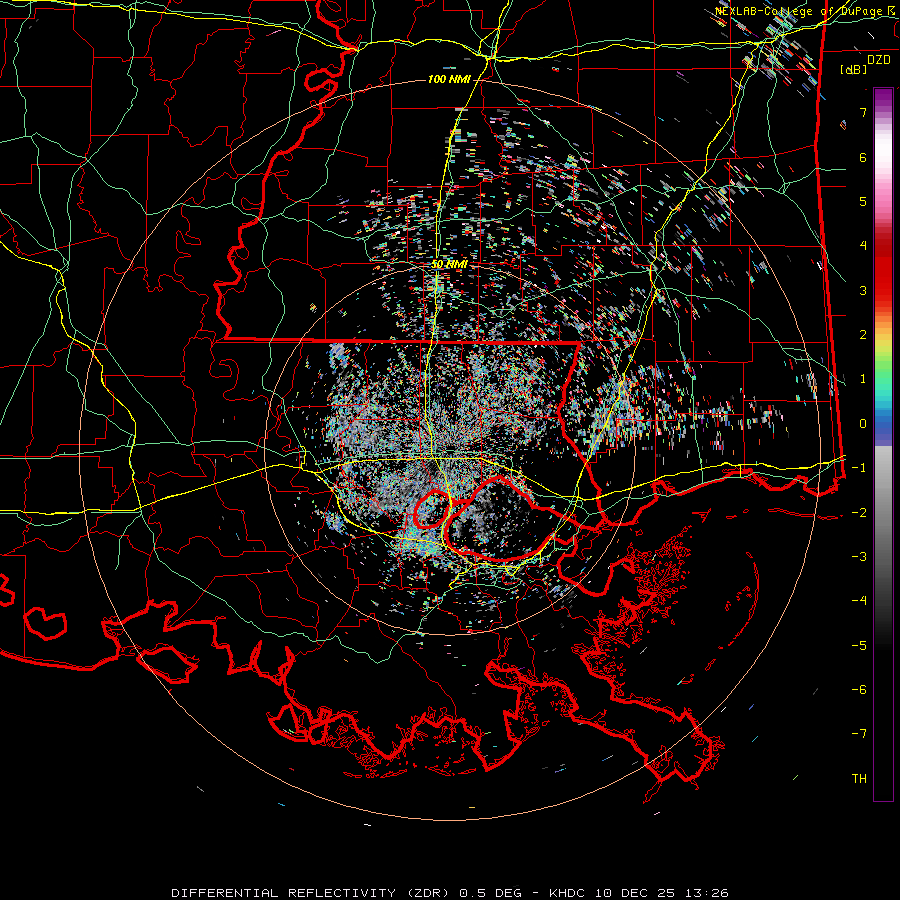Click the "3" value on the color scale
This screenshot has height=900, width=900.
tap(863, 290)
